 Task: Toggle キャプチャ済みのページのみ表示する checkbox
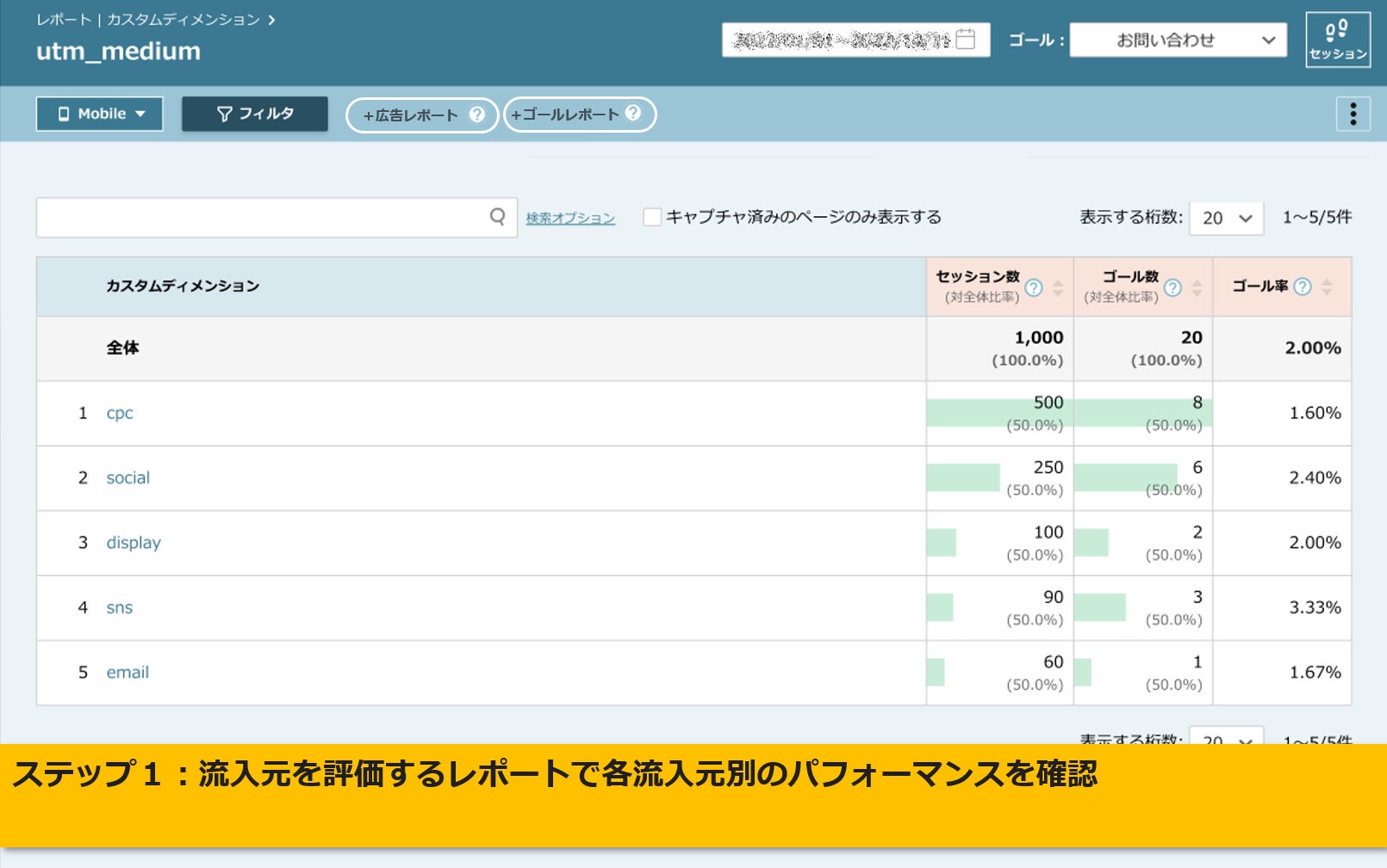652,217
